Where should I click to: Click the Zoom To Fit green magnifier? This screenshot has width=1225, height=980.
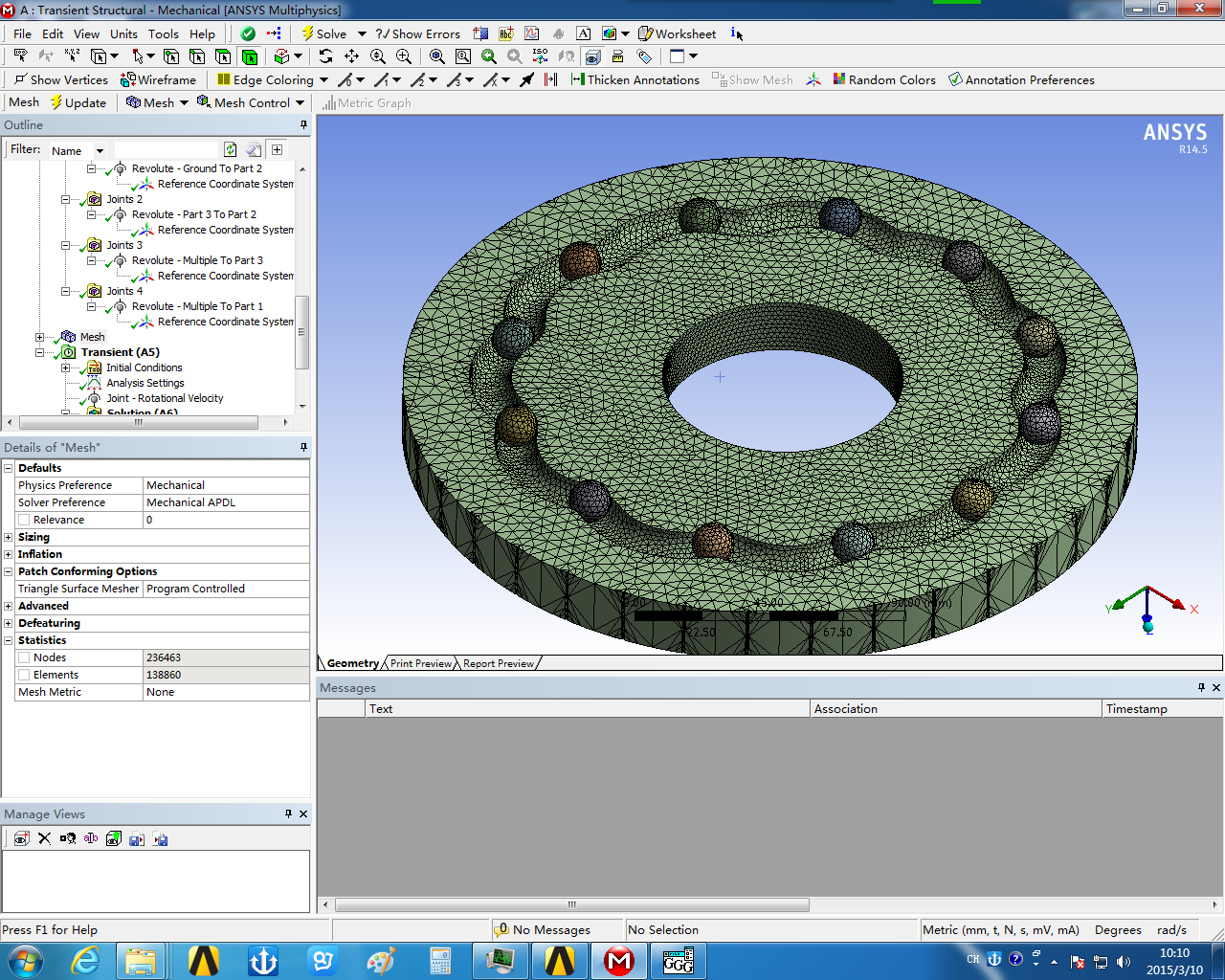click(489, 56)
